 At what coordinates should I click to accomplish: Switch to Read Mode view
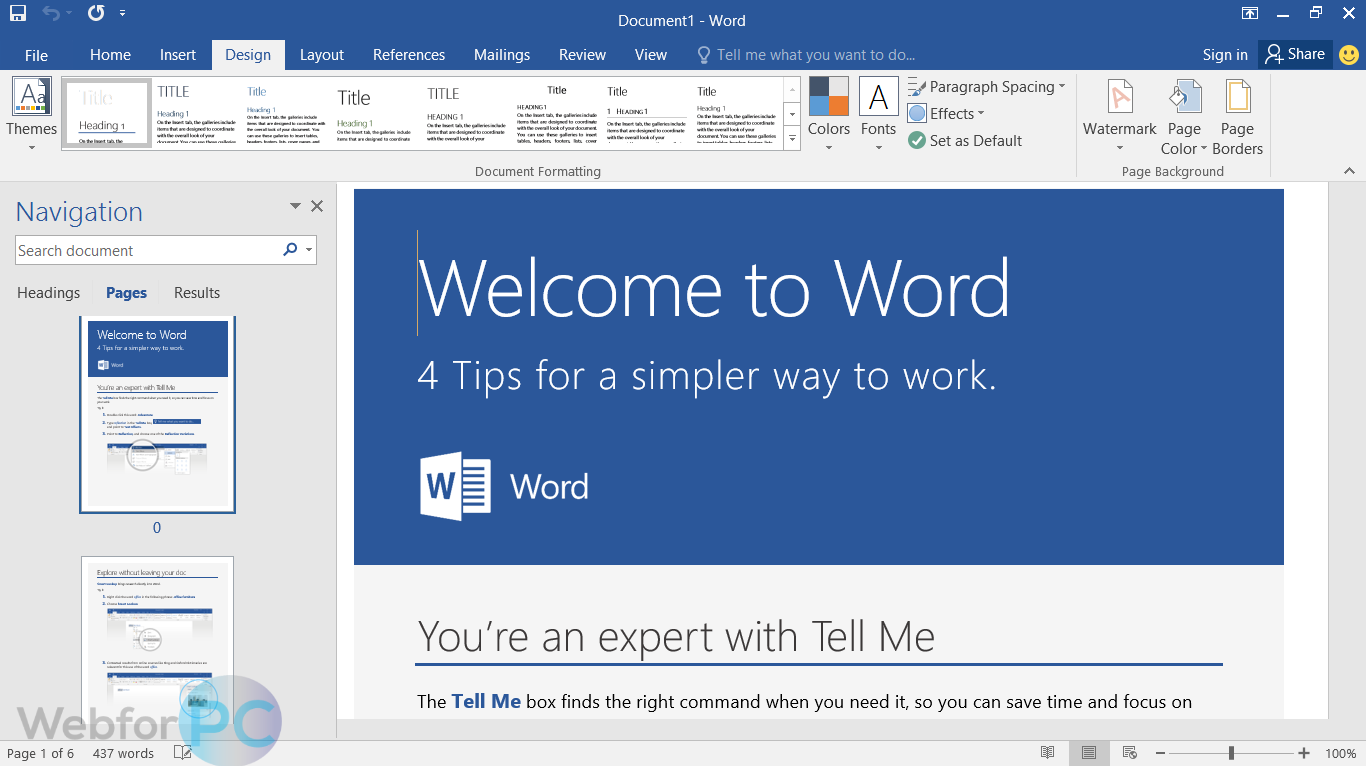pyautogui.click(x=1047, y=753)
